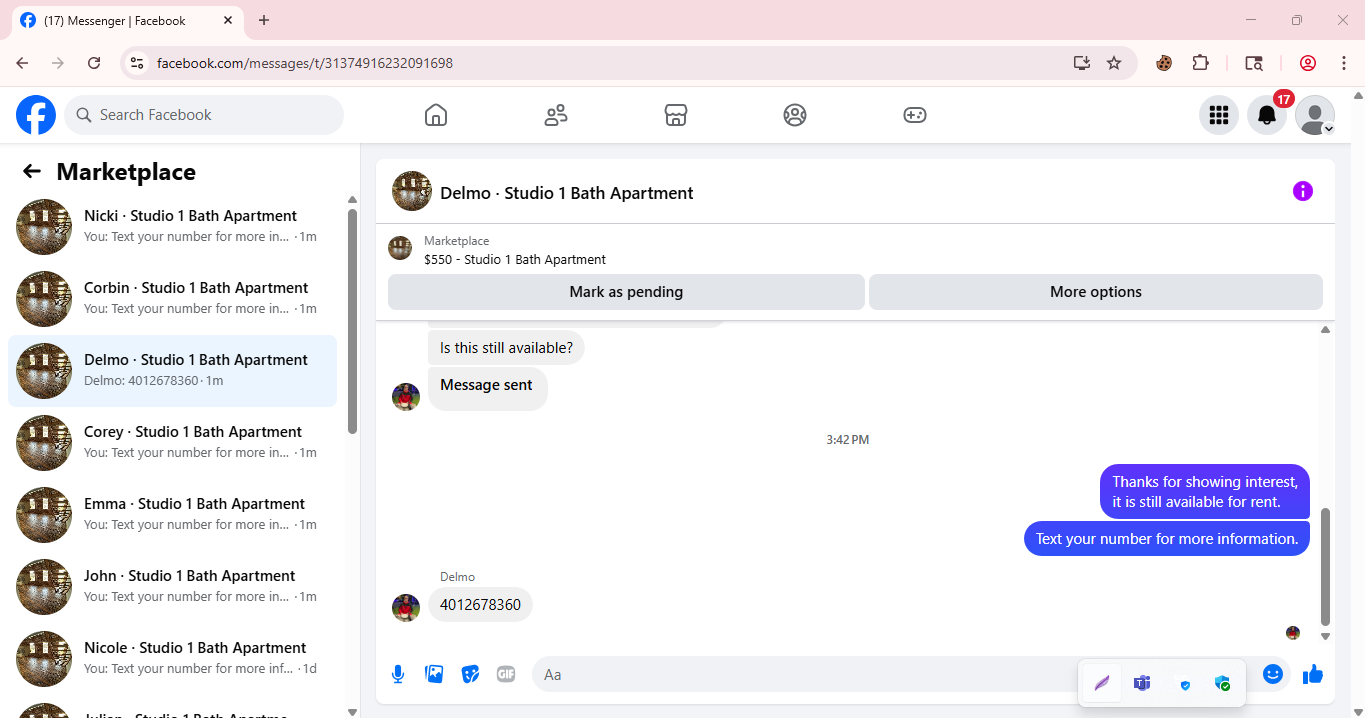
Task: Click the install app icon in address bar
Action: pos(1081,63)
